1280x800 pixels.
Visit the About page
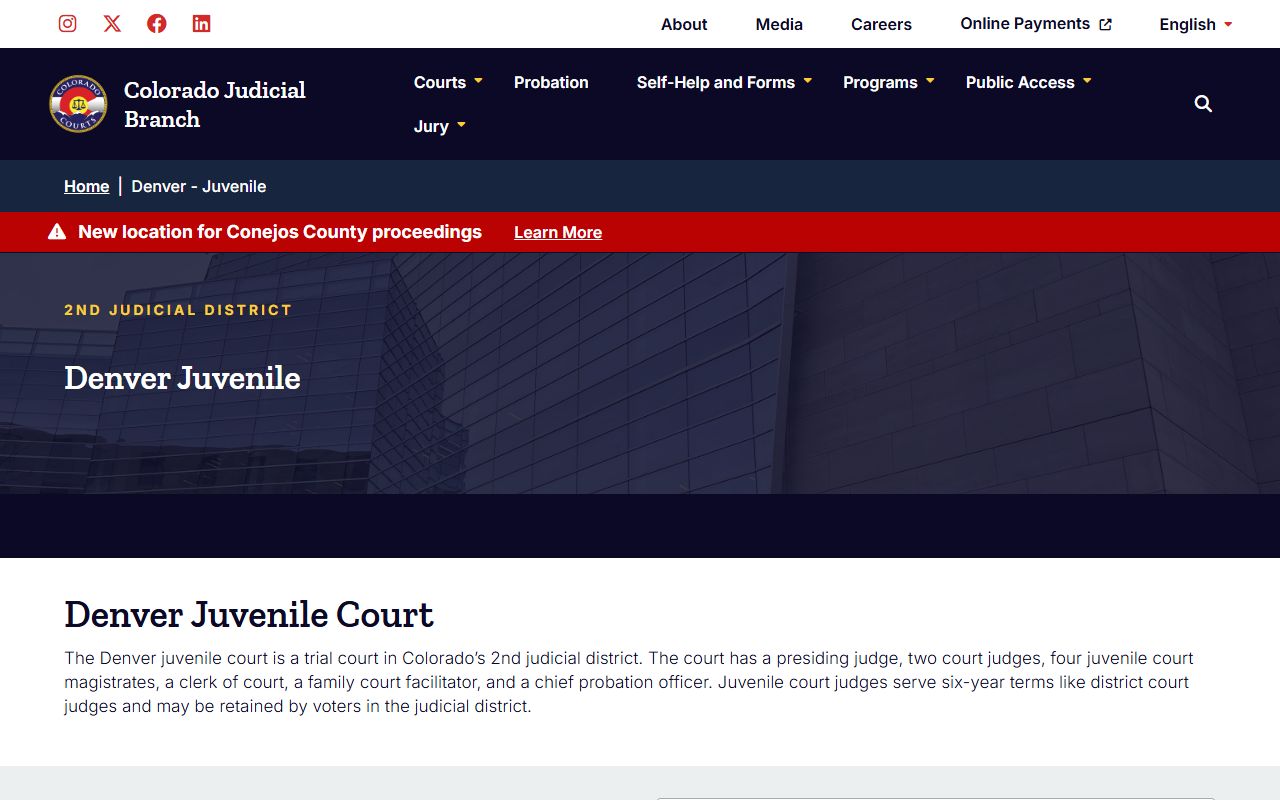pos(684,24)
